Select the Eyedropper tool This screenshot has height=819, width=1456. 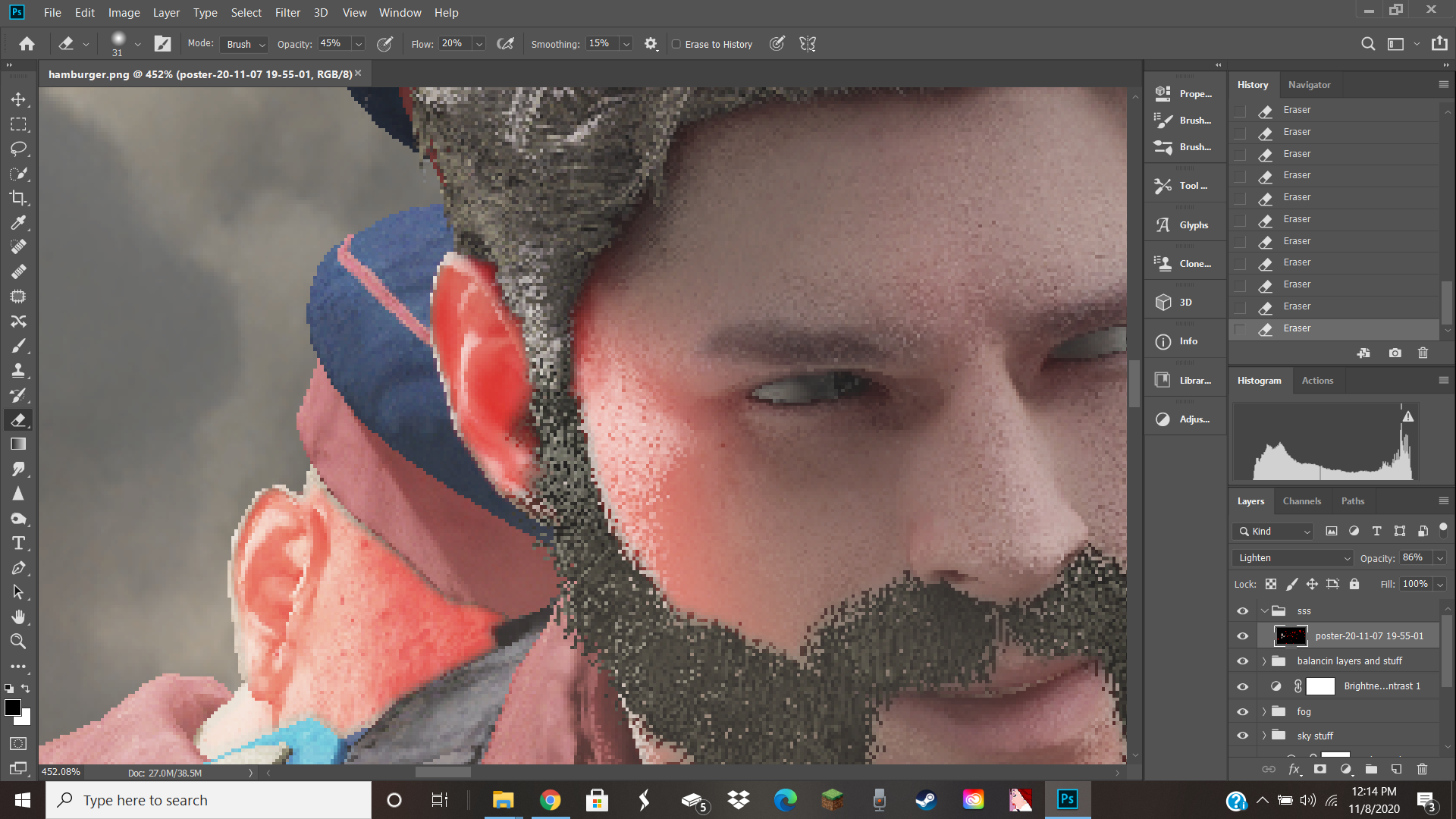[x=18, y=223]
